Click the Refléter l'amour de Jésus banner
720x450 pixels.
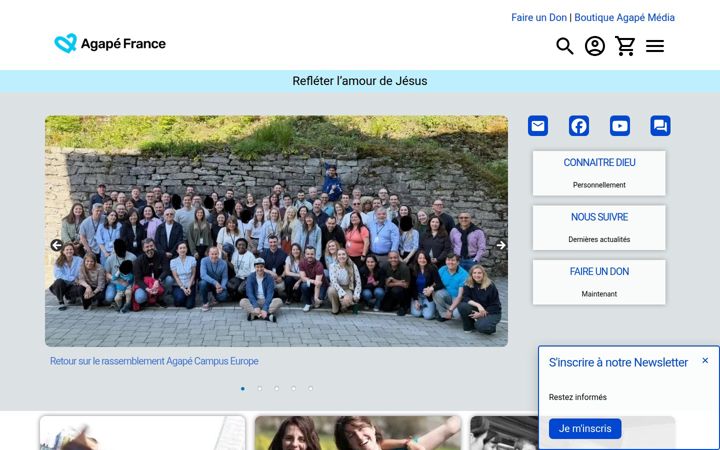pyautogui.click(x=360, y=81)
